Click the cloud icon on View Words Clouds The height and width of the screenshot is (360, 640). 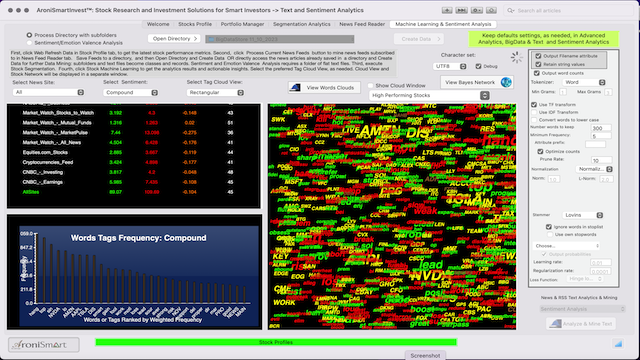click(295, 87)
